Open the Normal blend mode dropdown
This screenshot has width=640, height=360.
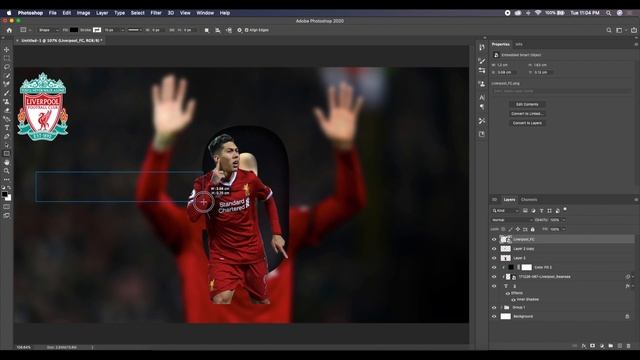(x=512, y=220)
